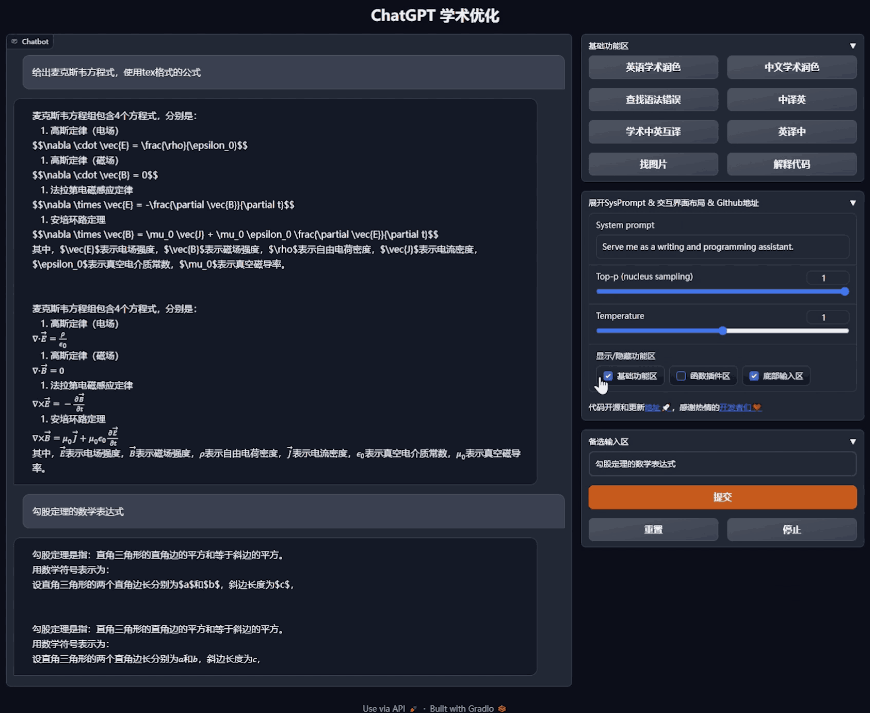Click the 停止 stop button
The height and width of the screenshot is (713, 870).
tap(792, 529)
